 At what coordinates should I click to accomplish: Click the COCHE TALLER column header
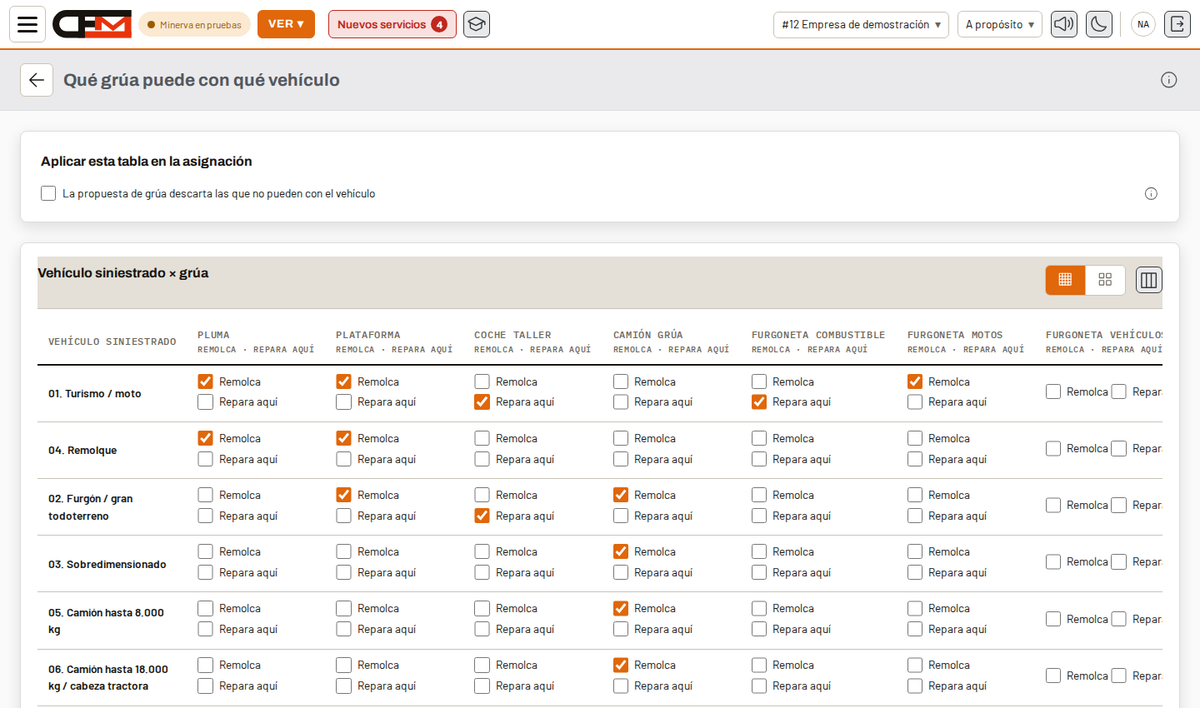pyautogui.click(x=513, y=335)
